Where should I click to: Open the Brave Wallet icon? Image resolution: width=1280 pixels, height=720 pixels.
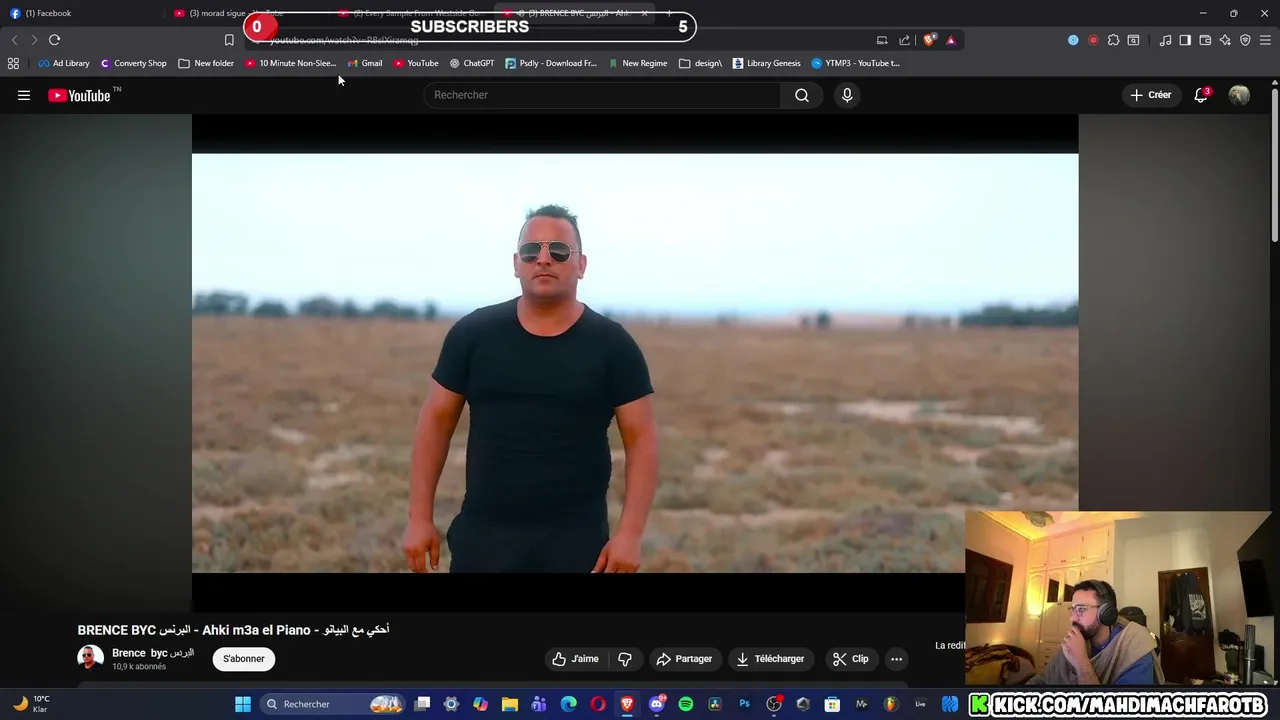1205,40
